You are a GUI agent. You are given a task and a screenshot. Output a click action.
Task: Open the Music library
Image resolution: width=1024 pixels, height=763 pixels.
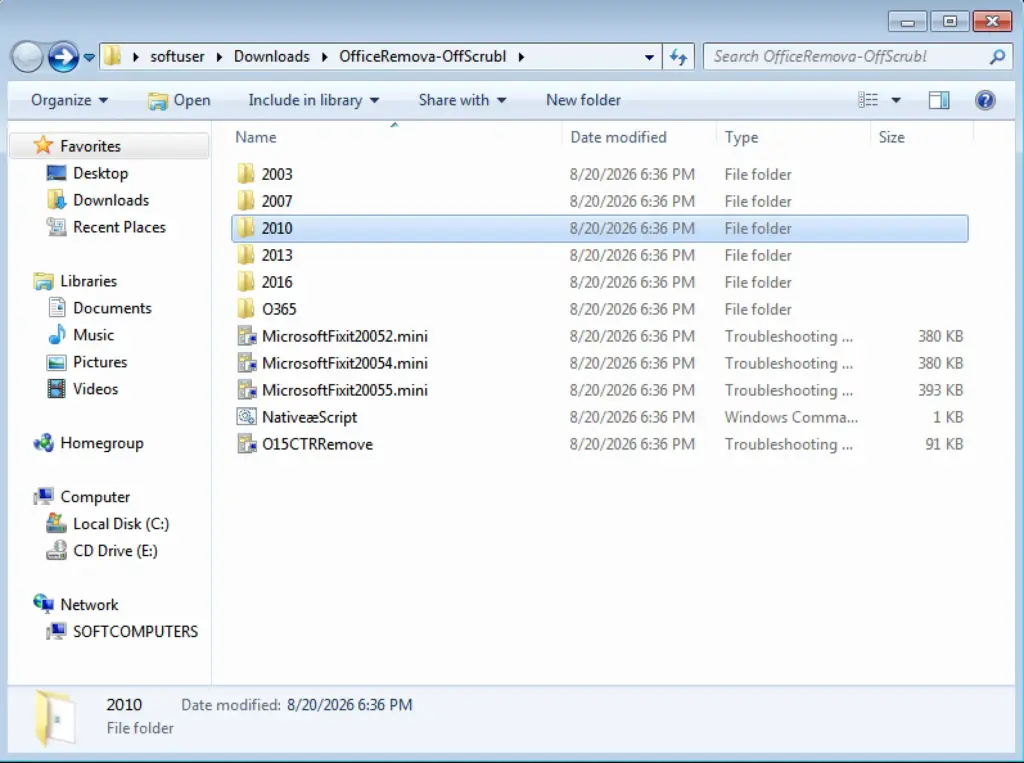click(93, 334)
